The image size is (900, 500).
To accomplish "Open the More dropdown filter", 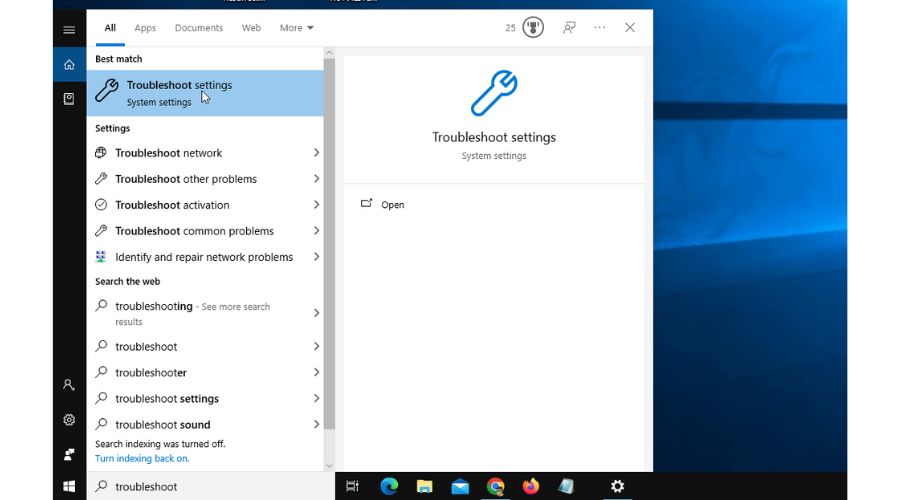I will coord(296,28).
